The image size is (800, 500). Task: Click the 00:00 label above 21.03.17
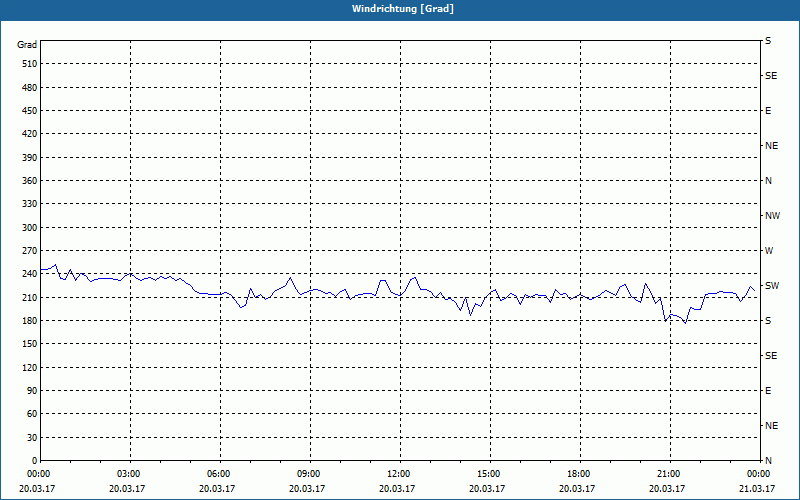pos(760,474)
